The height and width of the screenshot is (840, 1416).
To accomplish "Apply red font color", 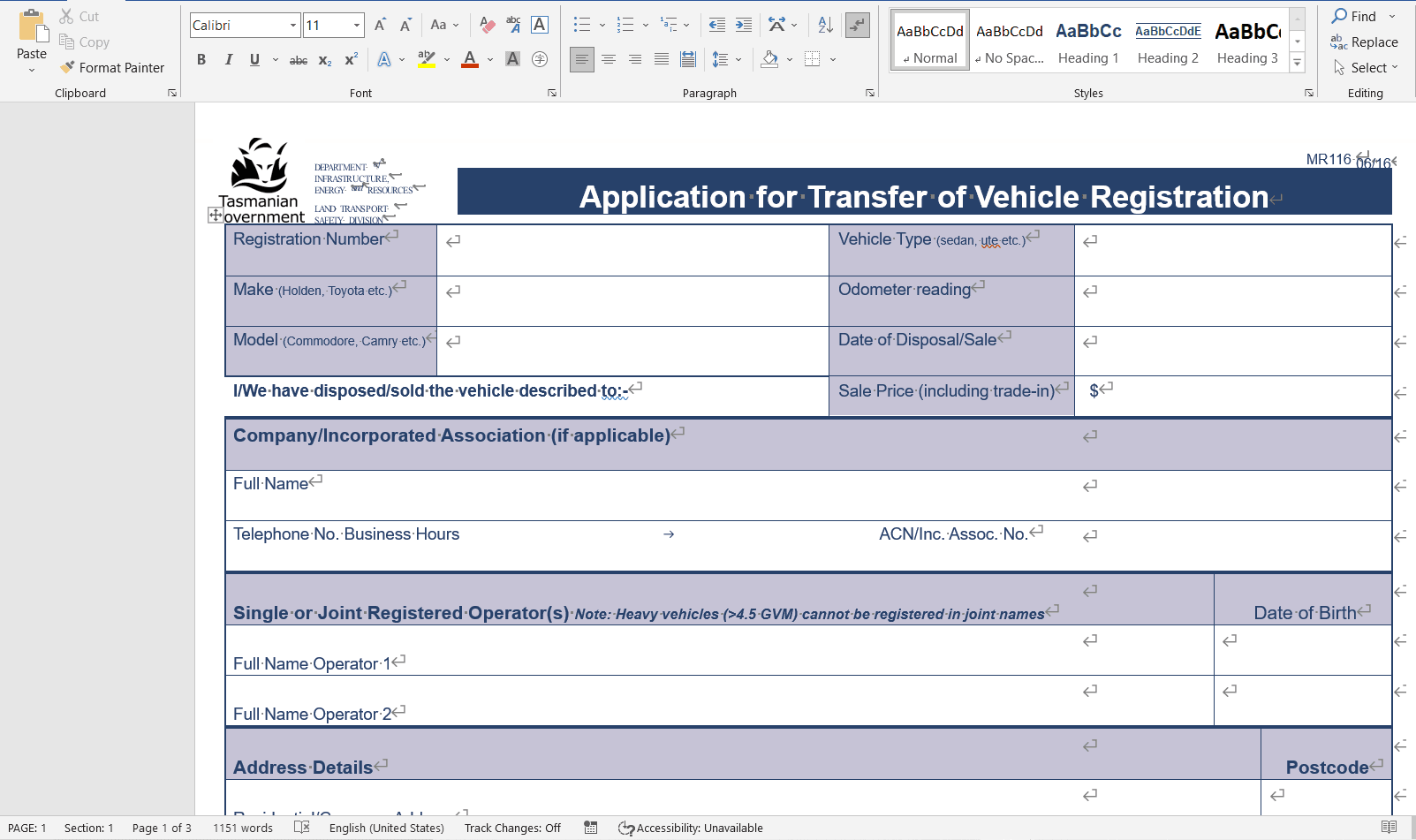I will (x=470, y=59).
